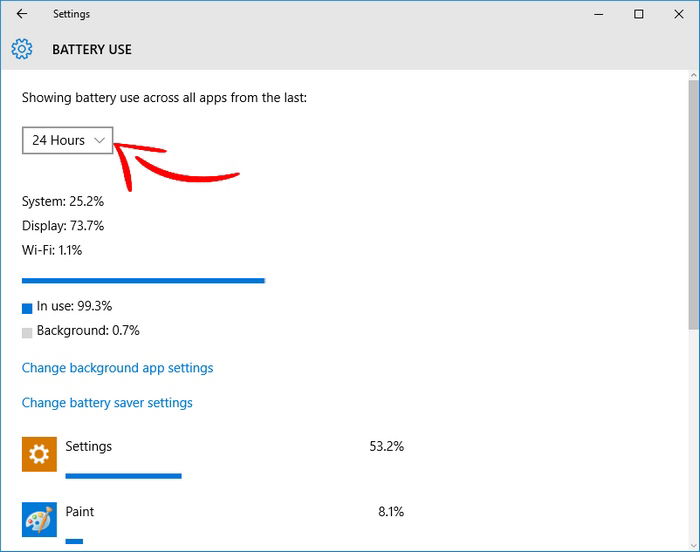The image size is (700, 552).
Task: Maximize the Settings window
Action: 639,14
